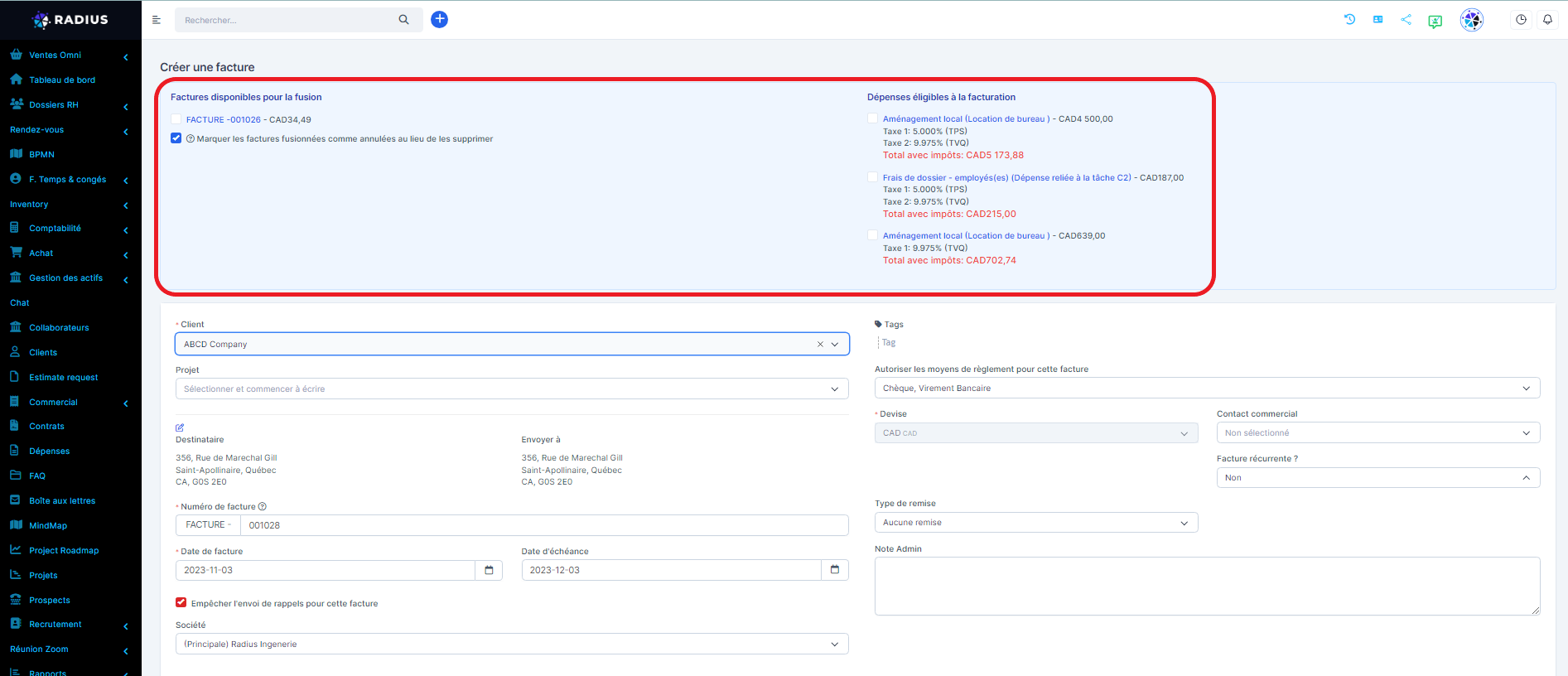Check the FACTURE -001026 merge checkbox
The image size is (1568, 676).
pyautogui.click(x=176, y=119)
